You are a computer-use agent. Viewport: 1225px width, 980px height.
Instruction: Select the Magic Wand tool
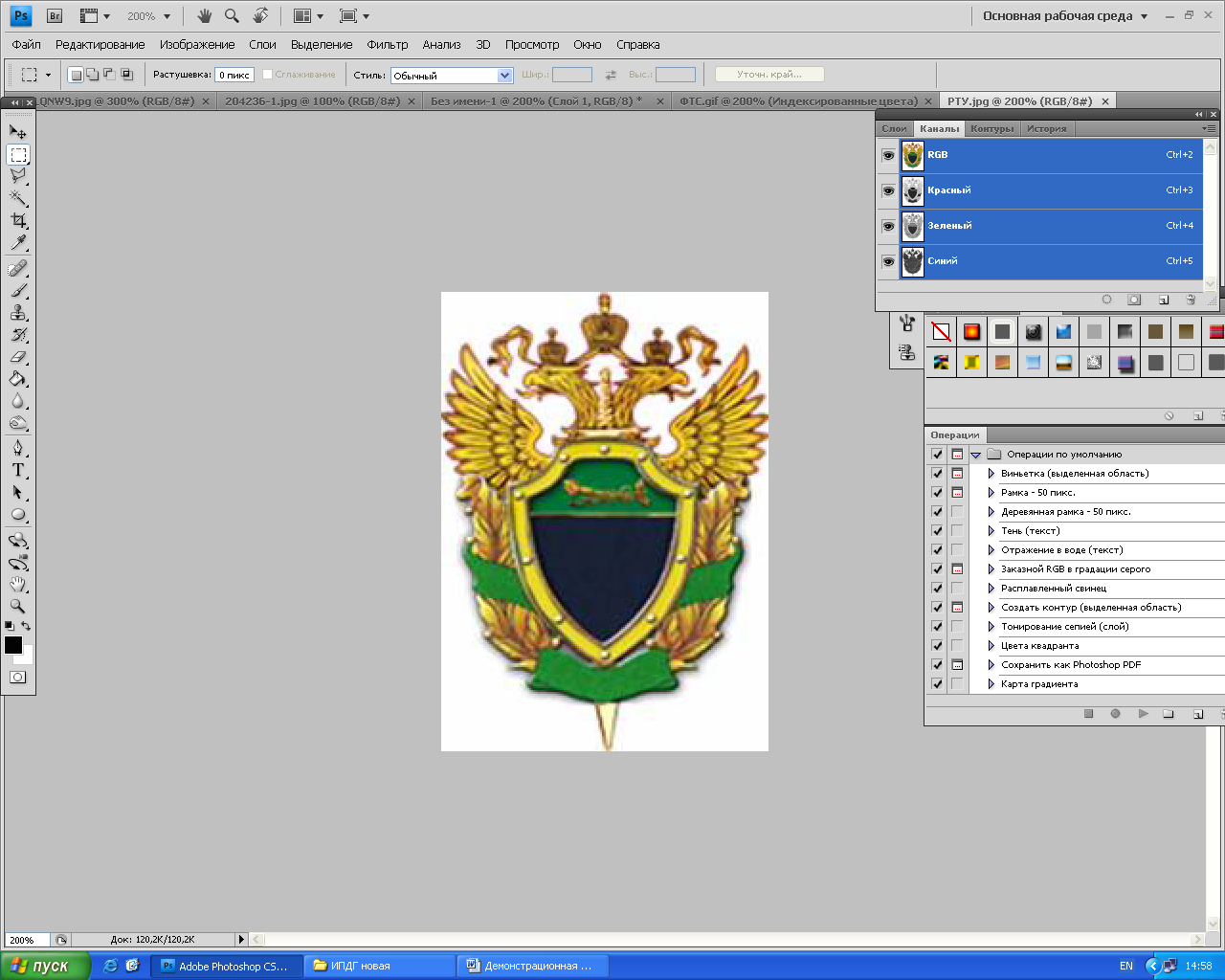pyautogui.click(x=18, y=198)
